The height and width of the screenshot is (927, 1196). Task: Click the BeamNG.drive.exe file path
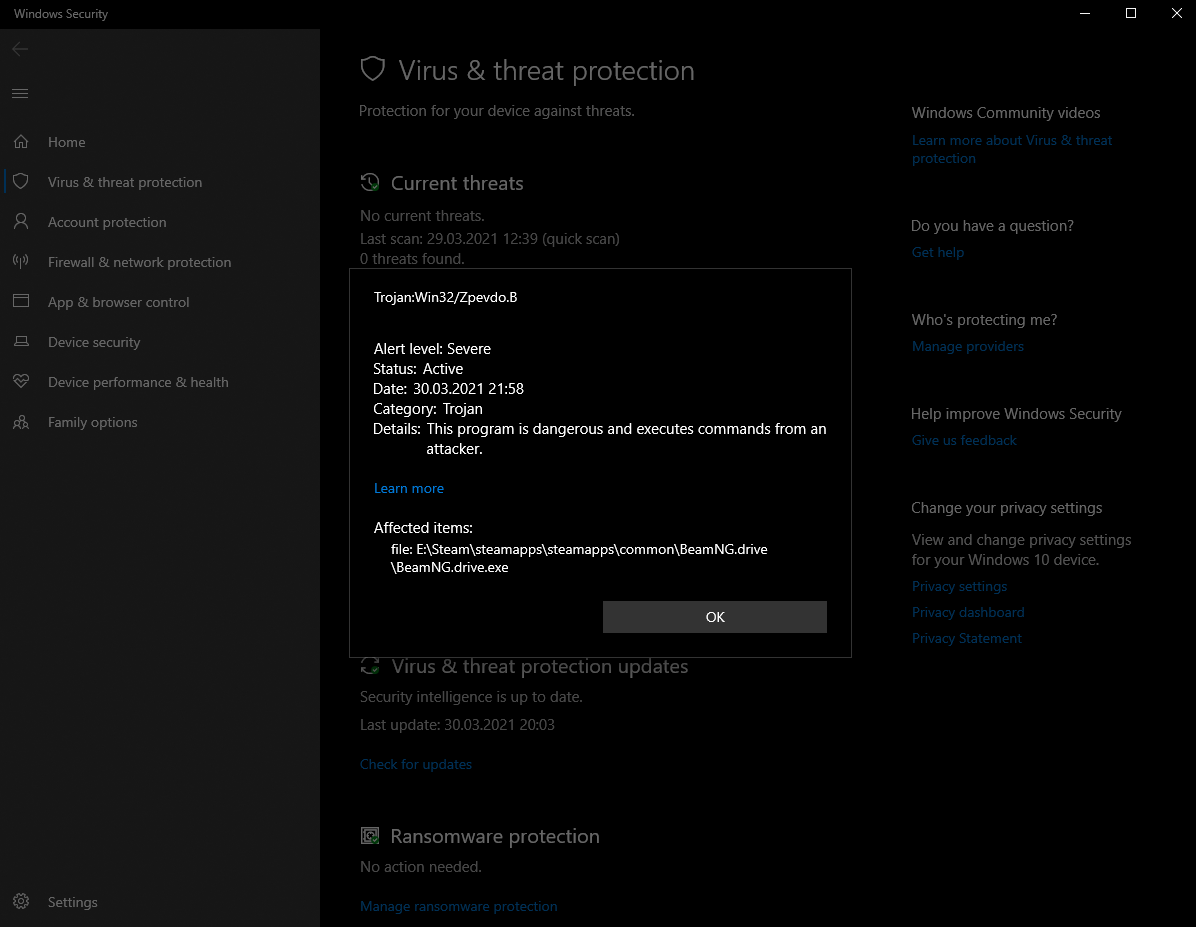[579, 558]
